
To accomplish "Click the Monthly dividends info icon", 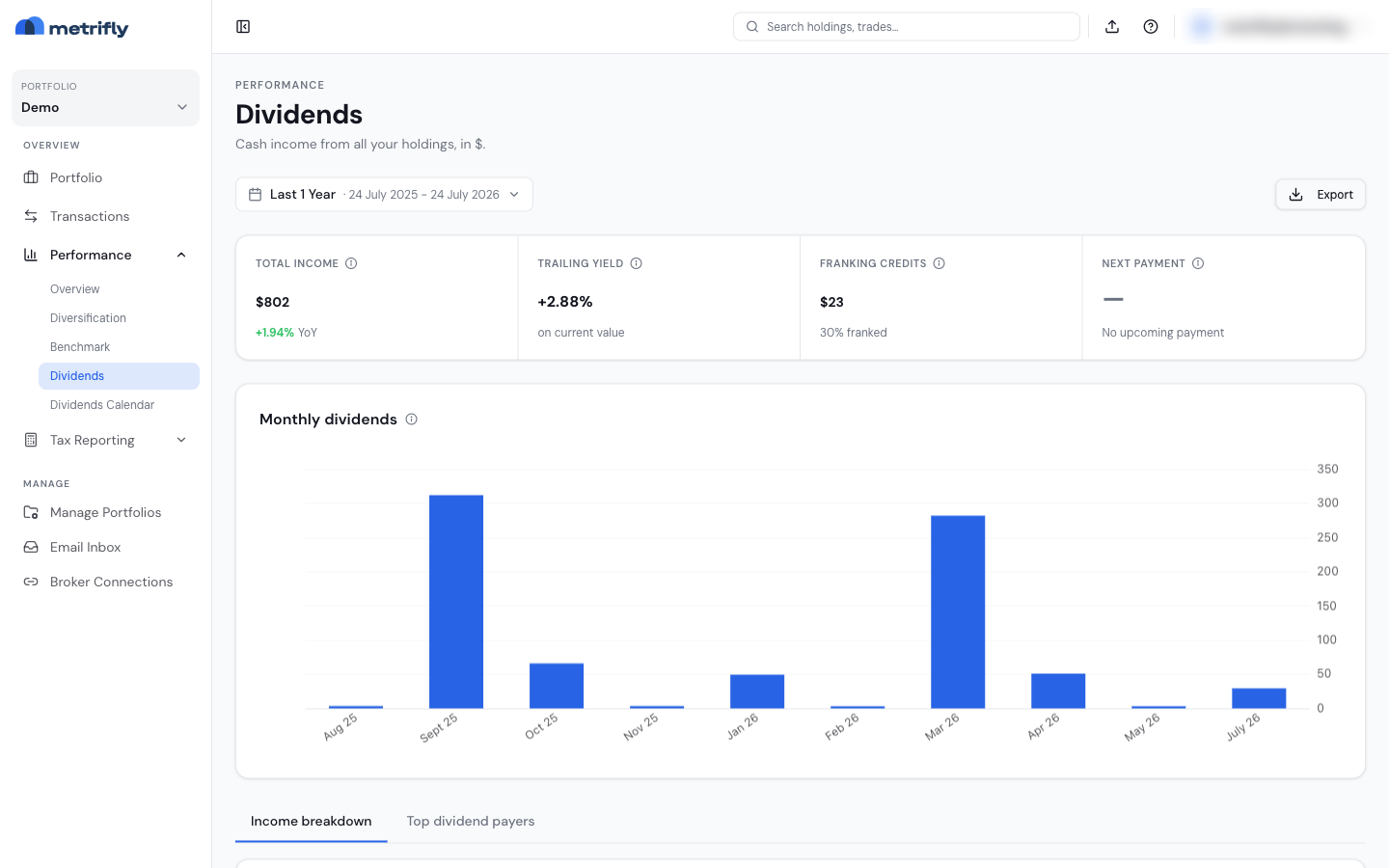I will tap(412, 420).
